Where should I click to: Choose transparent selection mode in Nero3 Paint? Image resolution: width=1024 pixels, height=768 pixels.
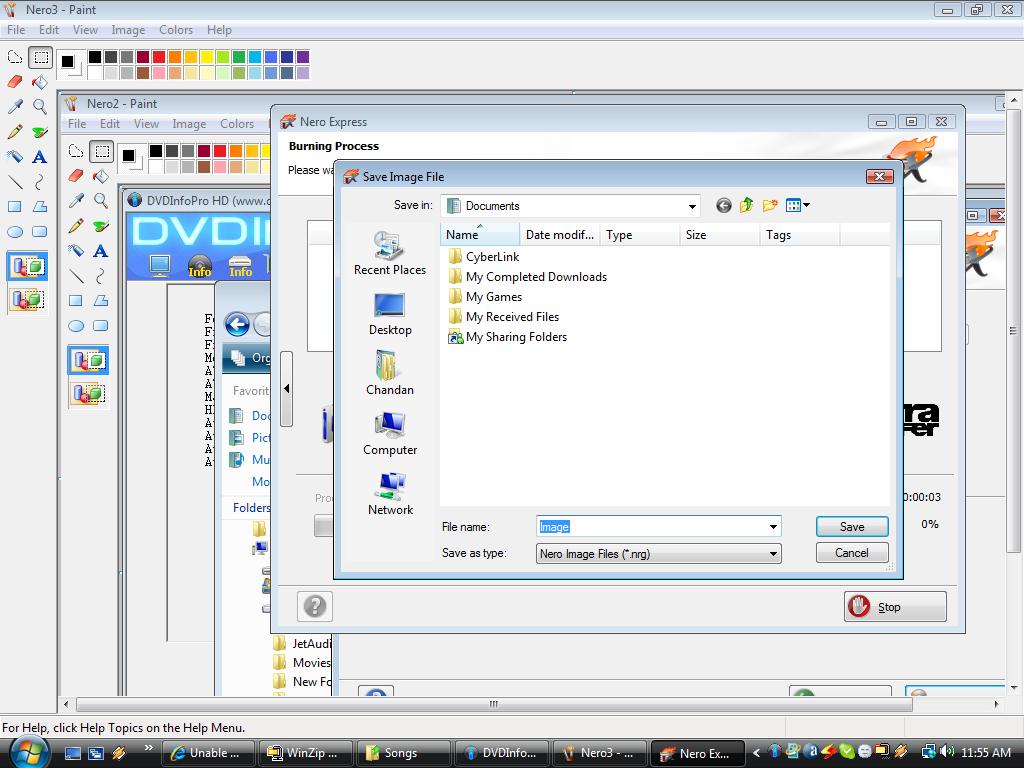click(x=27, y=300)
